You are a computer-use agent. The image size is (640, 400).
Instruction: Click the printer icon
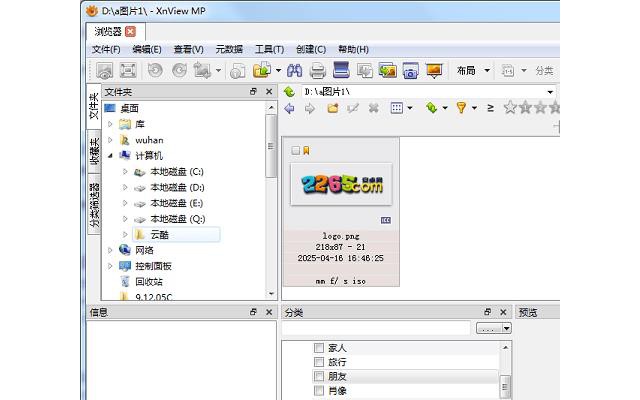[318, 71]
